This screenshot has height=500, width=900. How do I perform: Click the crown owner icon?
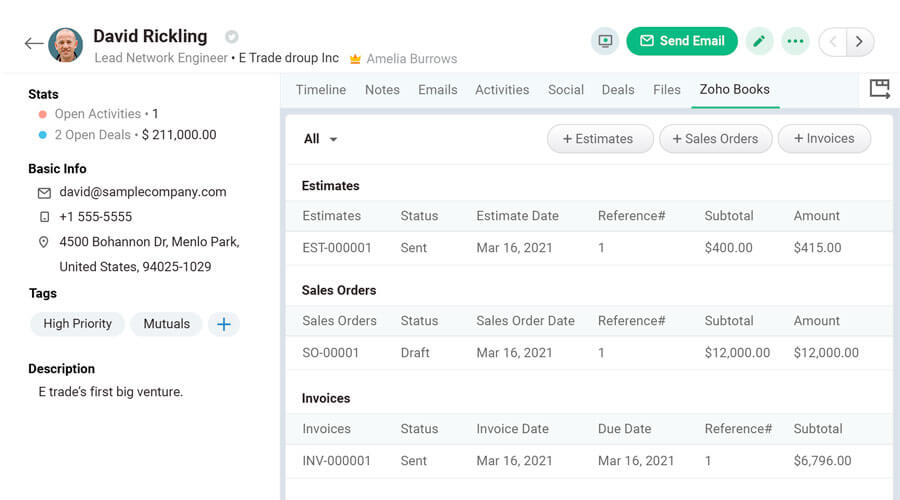click(x=355, y=59)
